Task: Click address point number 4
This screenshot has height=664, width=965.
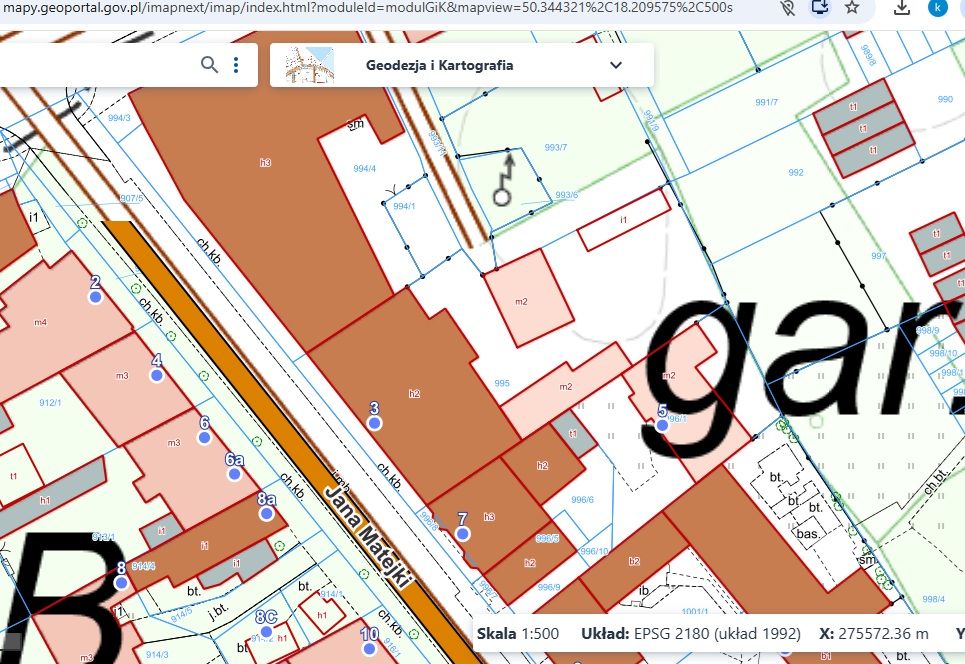Action: [x=156, y=375]
